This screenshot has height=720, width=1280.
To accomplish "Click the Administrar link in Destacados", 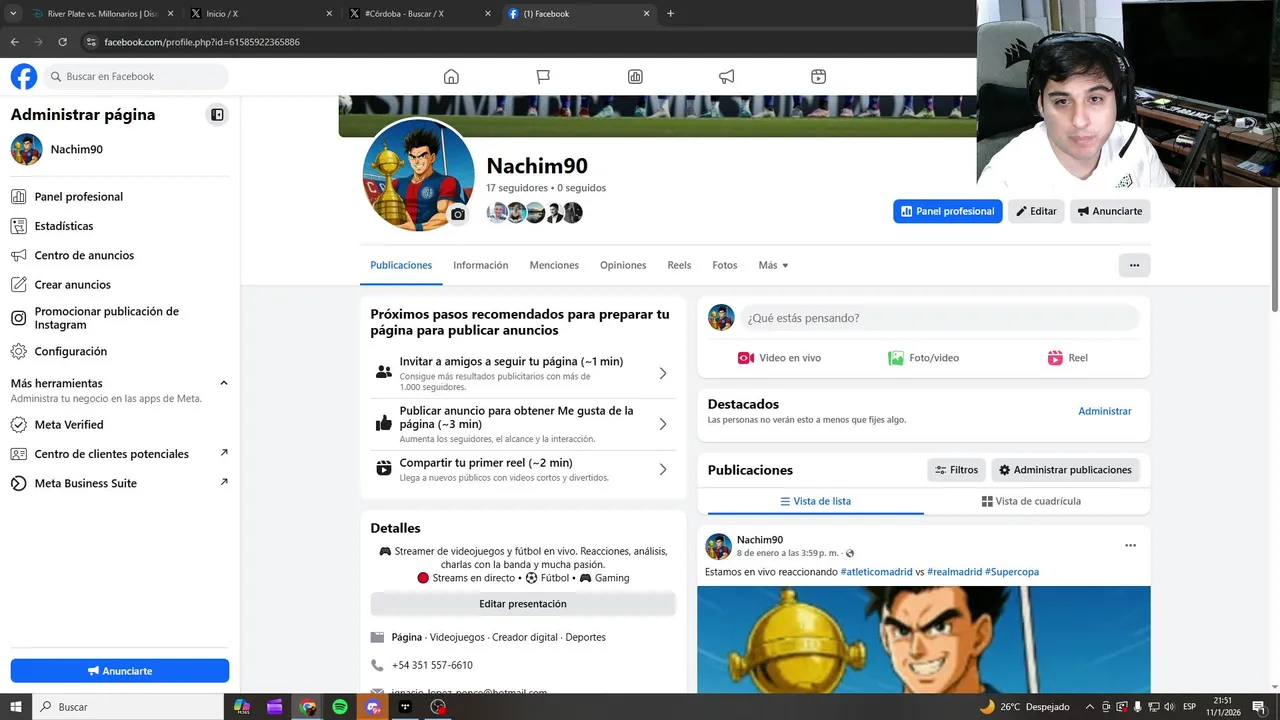I will [1105, 411].
